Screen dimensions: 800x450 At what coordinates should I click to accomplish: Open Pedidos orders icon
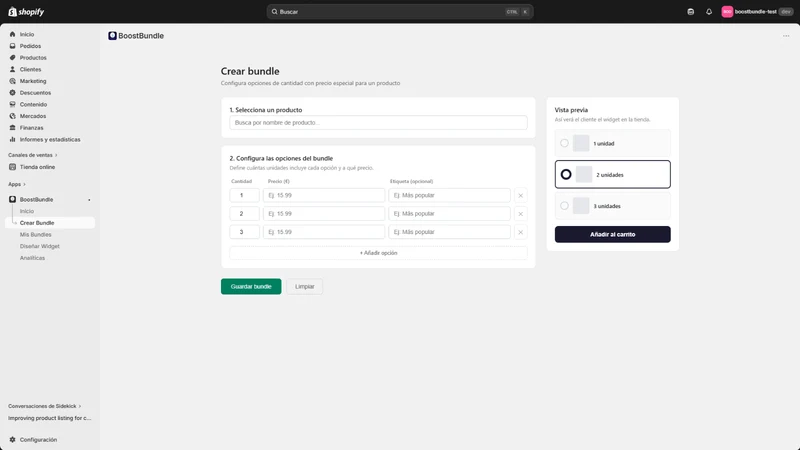[x=12, y=46]
